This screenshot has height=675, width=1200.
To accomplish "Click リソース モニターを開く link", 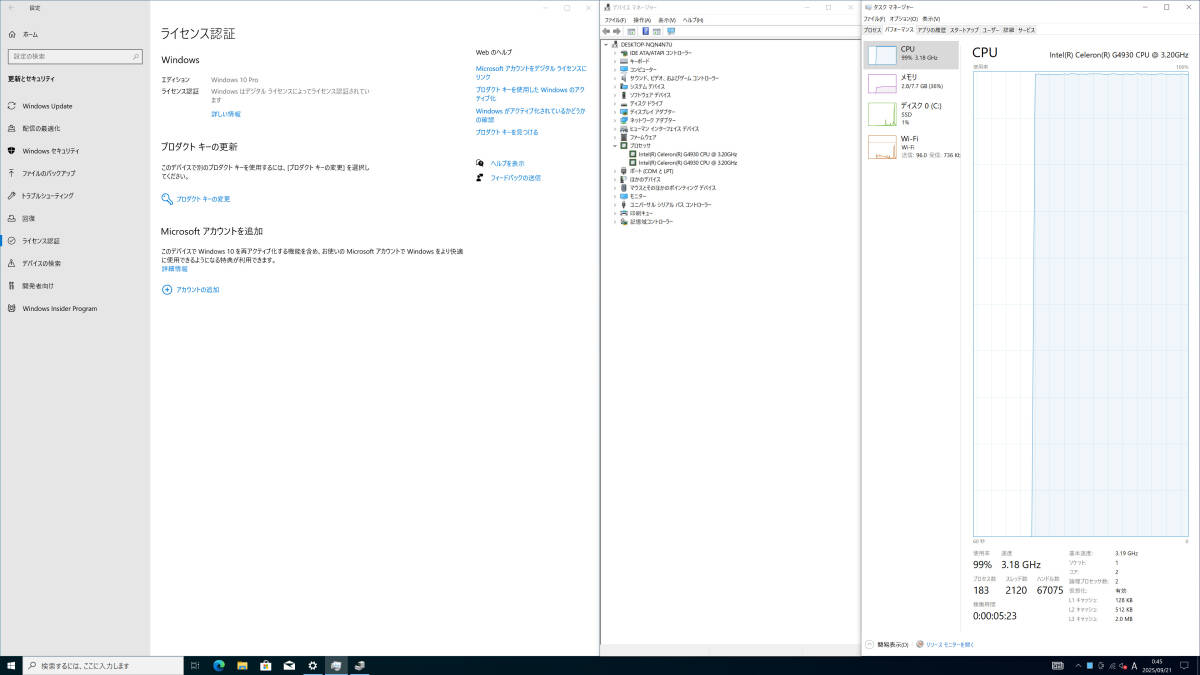I will click(x=949, y=645).
